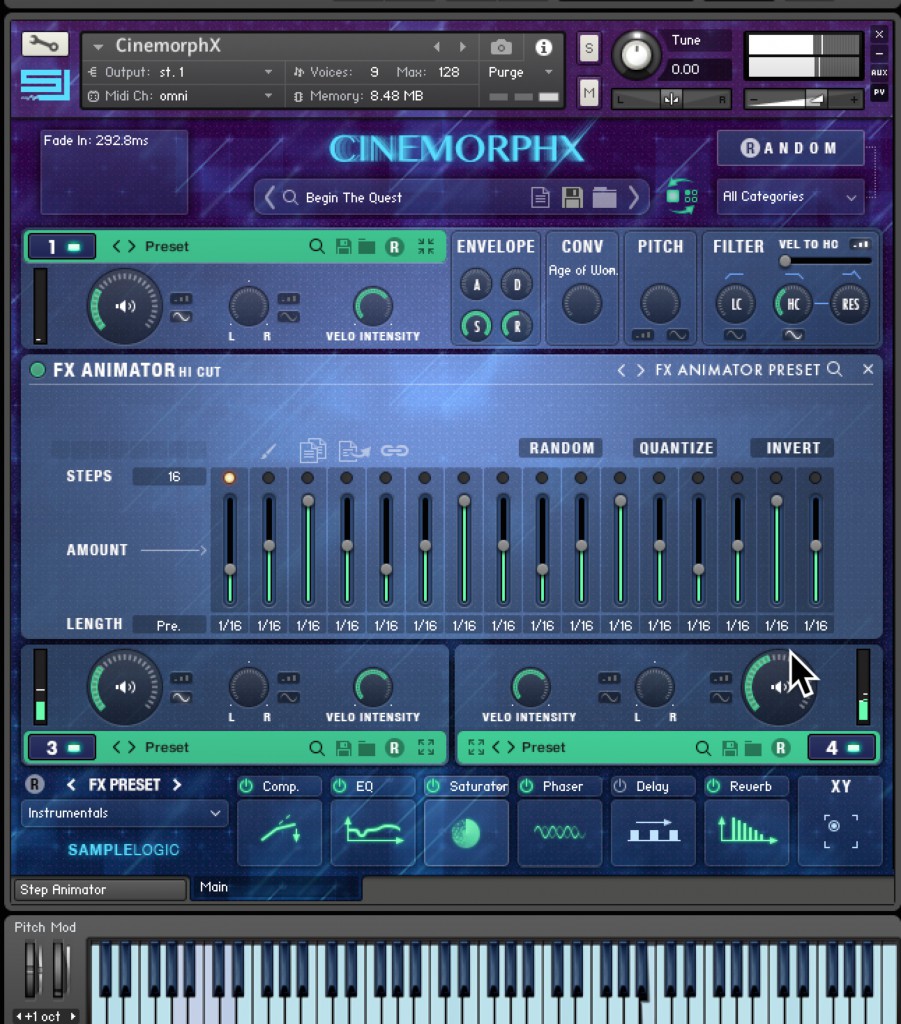Toggle Comp. effect power
The width and height of the screenshot is (901, 1024).
[x=246, y=786]
